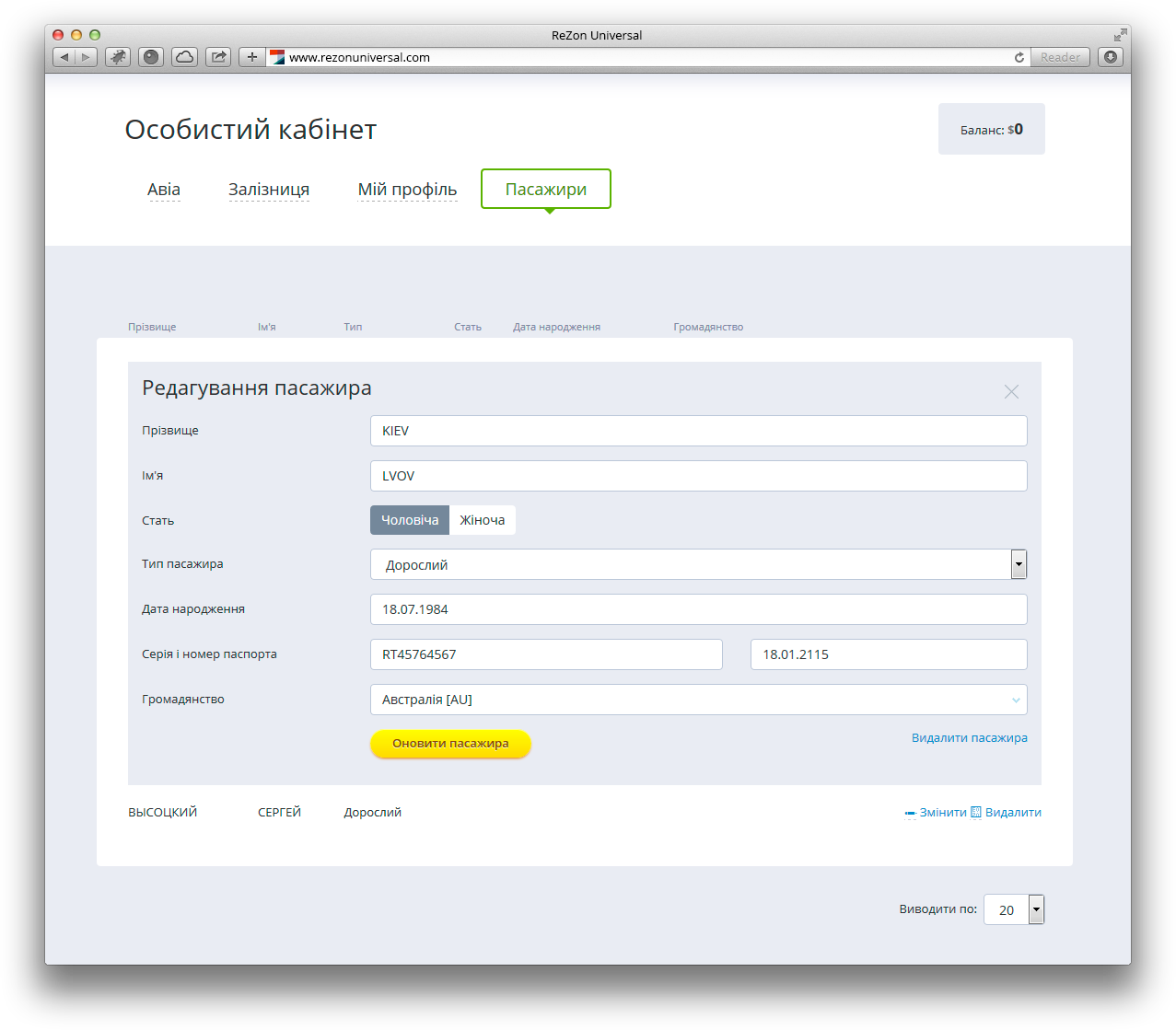The height and width of the screenshot is (1030, 1176).
Task: Go back with browser back arrow
Action: point(64,57)
